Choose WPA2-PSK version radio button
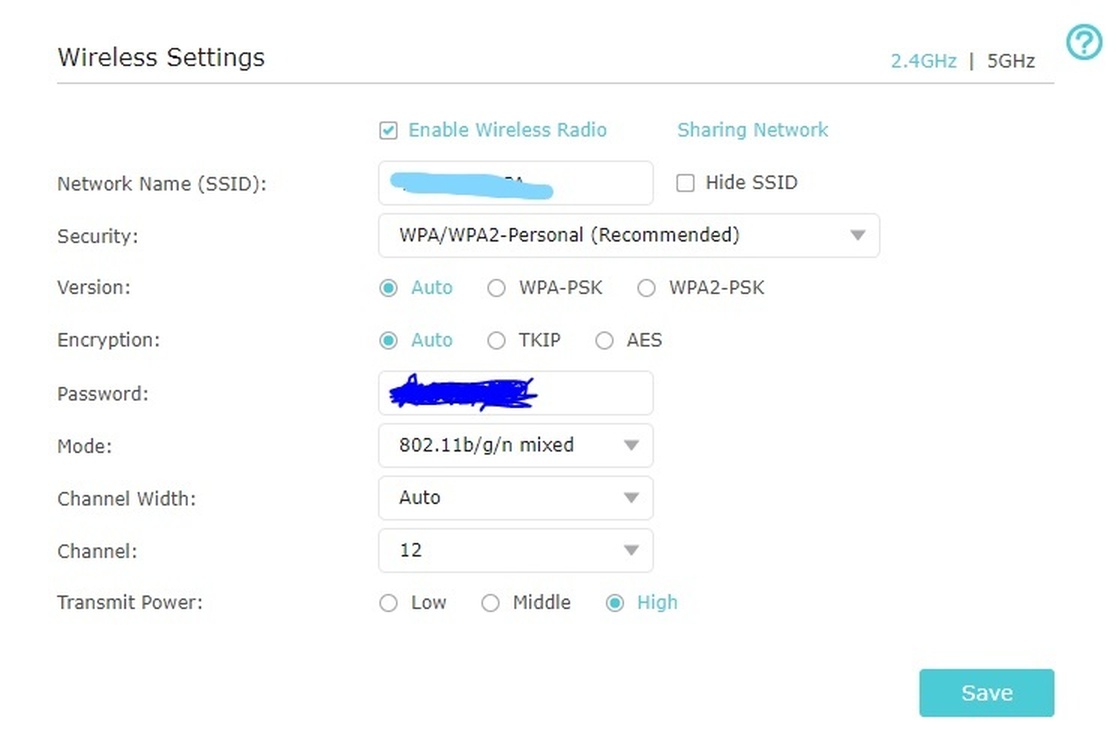The height and width of the screenshot is (744, 1116). click(646, 288)
